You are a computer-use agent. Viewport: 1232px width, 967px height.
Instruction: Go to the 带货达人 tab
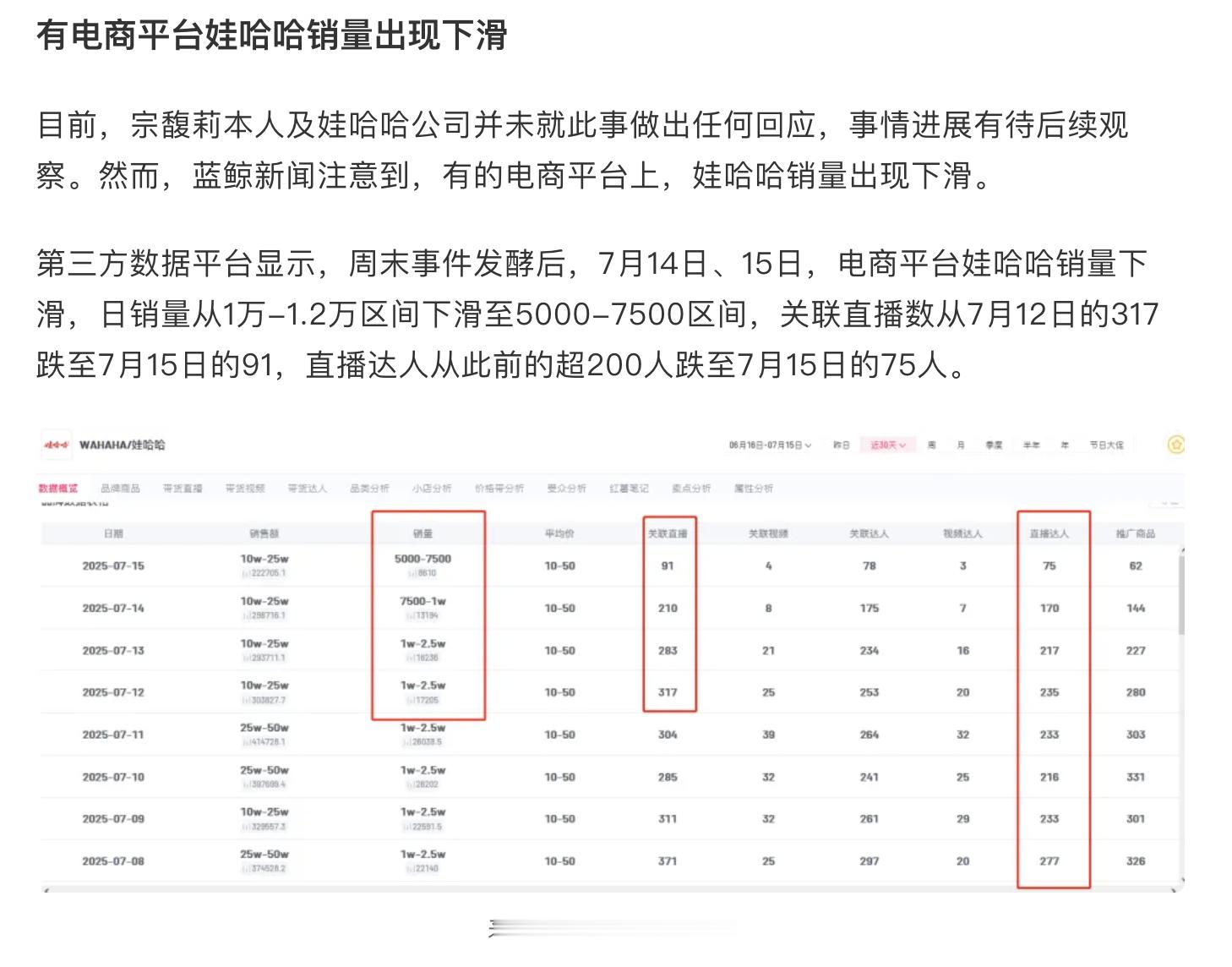point(308,489)
